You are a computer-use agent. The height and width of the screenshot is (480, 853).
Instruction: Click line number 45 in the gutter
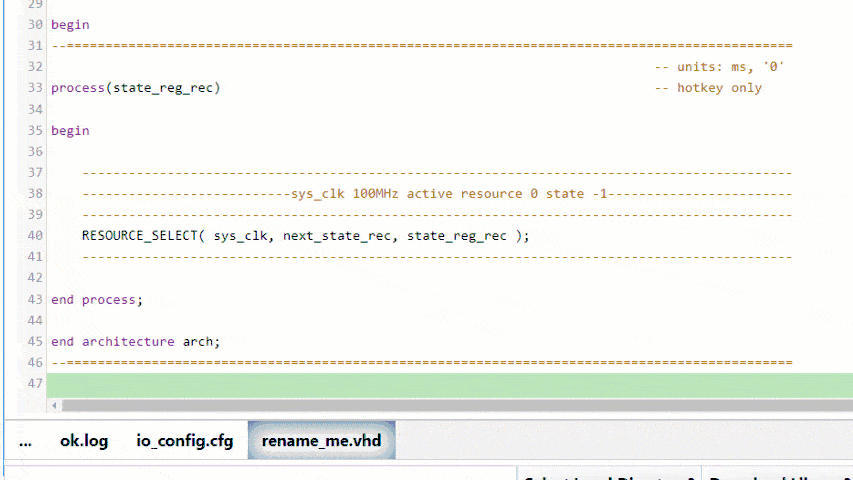click(35, 342)
